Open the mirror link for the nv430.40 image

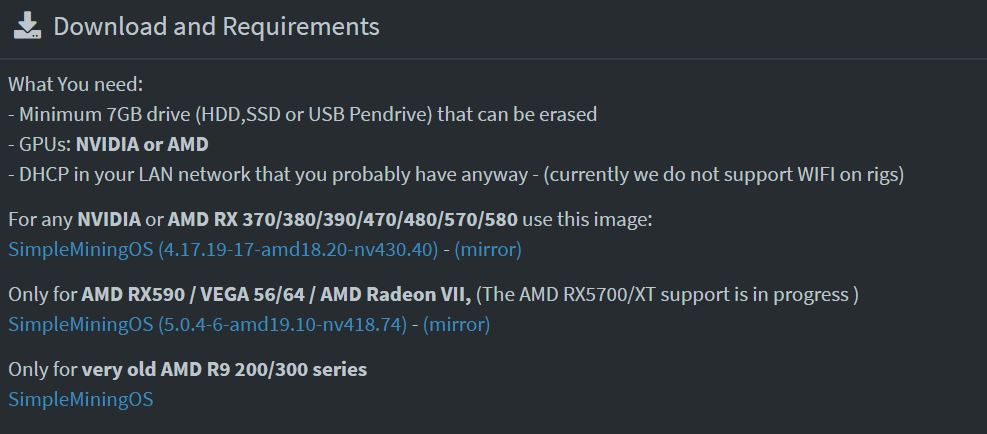pyautogui.click(x=488, y=249)
